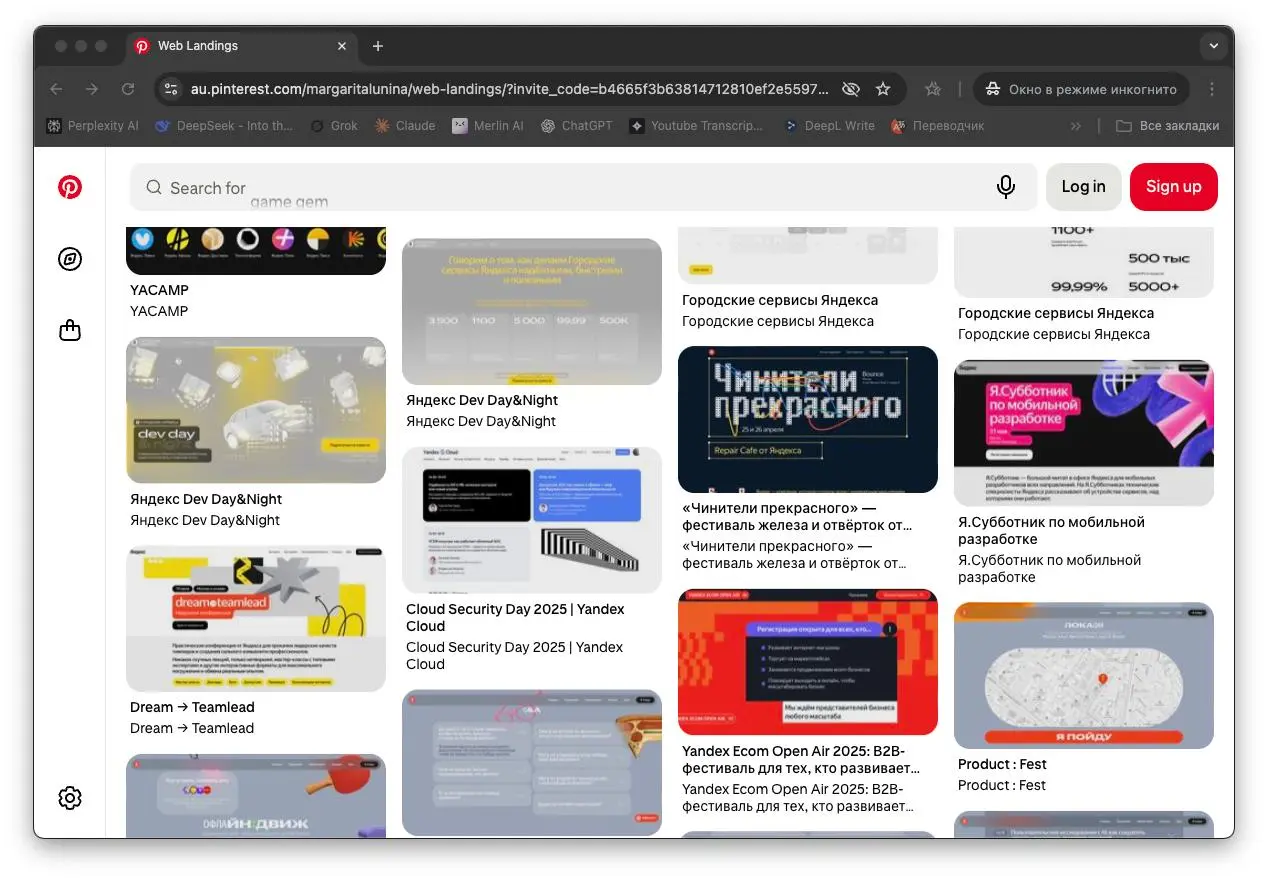Open Chrome three-dot menu
1268x880 pixels.
(x=1212, y=89)
